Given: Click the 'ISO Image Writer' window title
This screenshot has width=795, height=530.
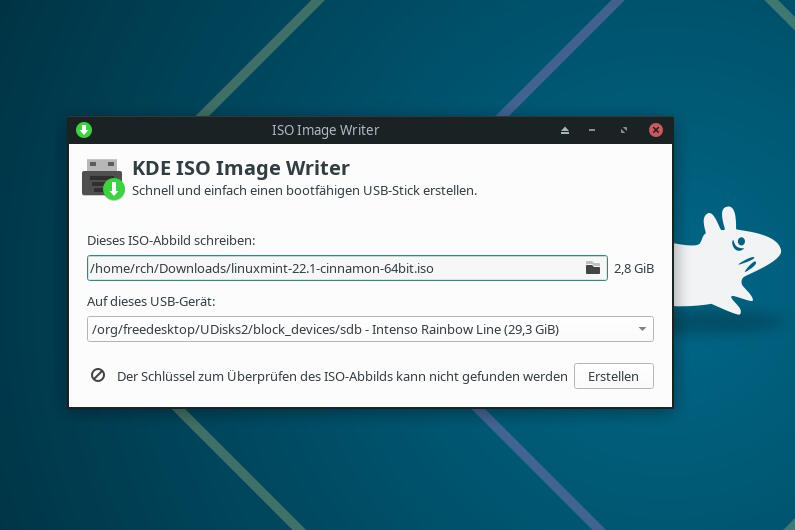Looking at the screenshot, I should (326, 130).
